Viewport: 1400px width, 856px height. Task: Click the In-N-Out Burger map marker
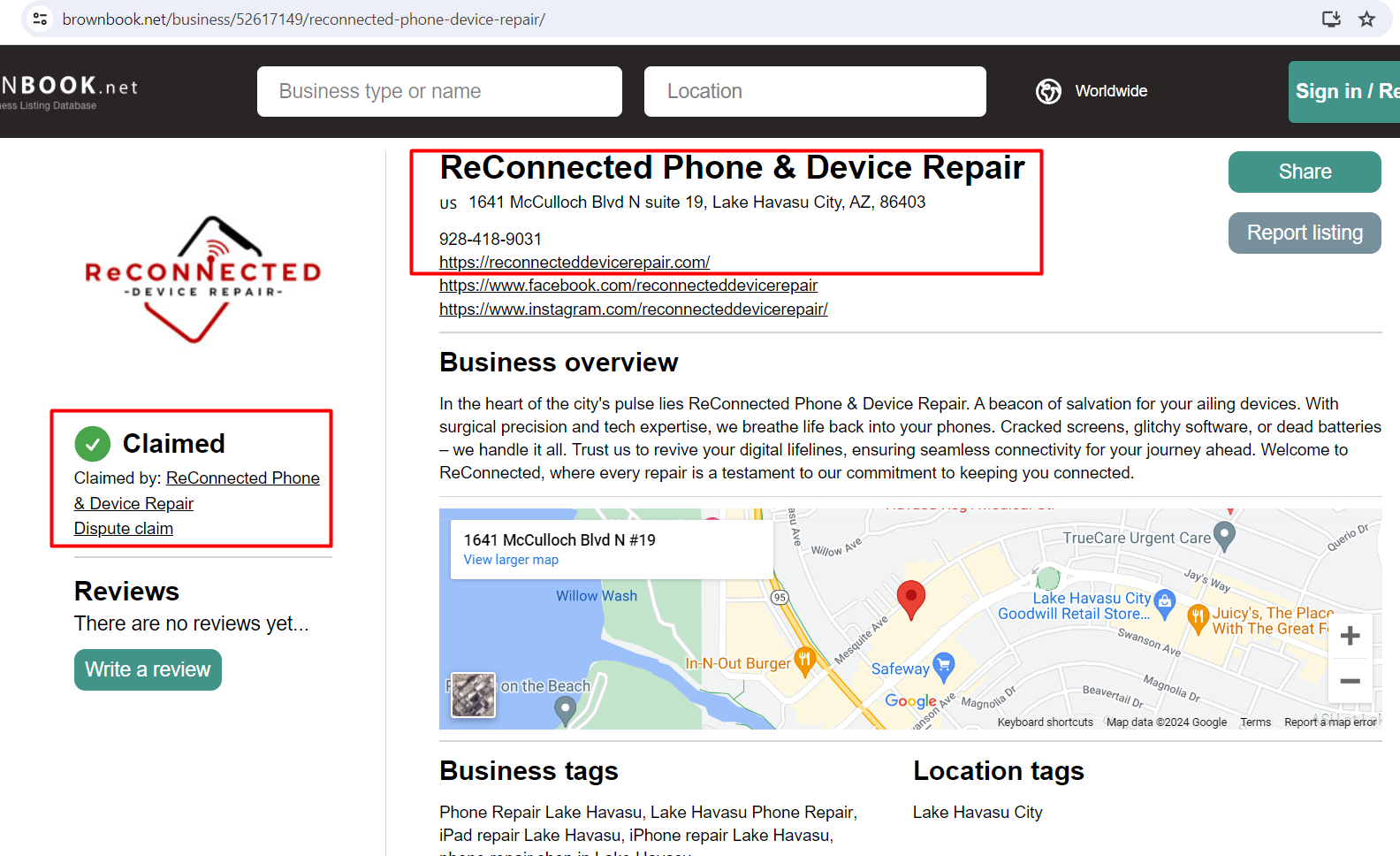(804, 661)
